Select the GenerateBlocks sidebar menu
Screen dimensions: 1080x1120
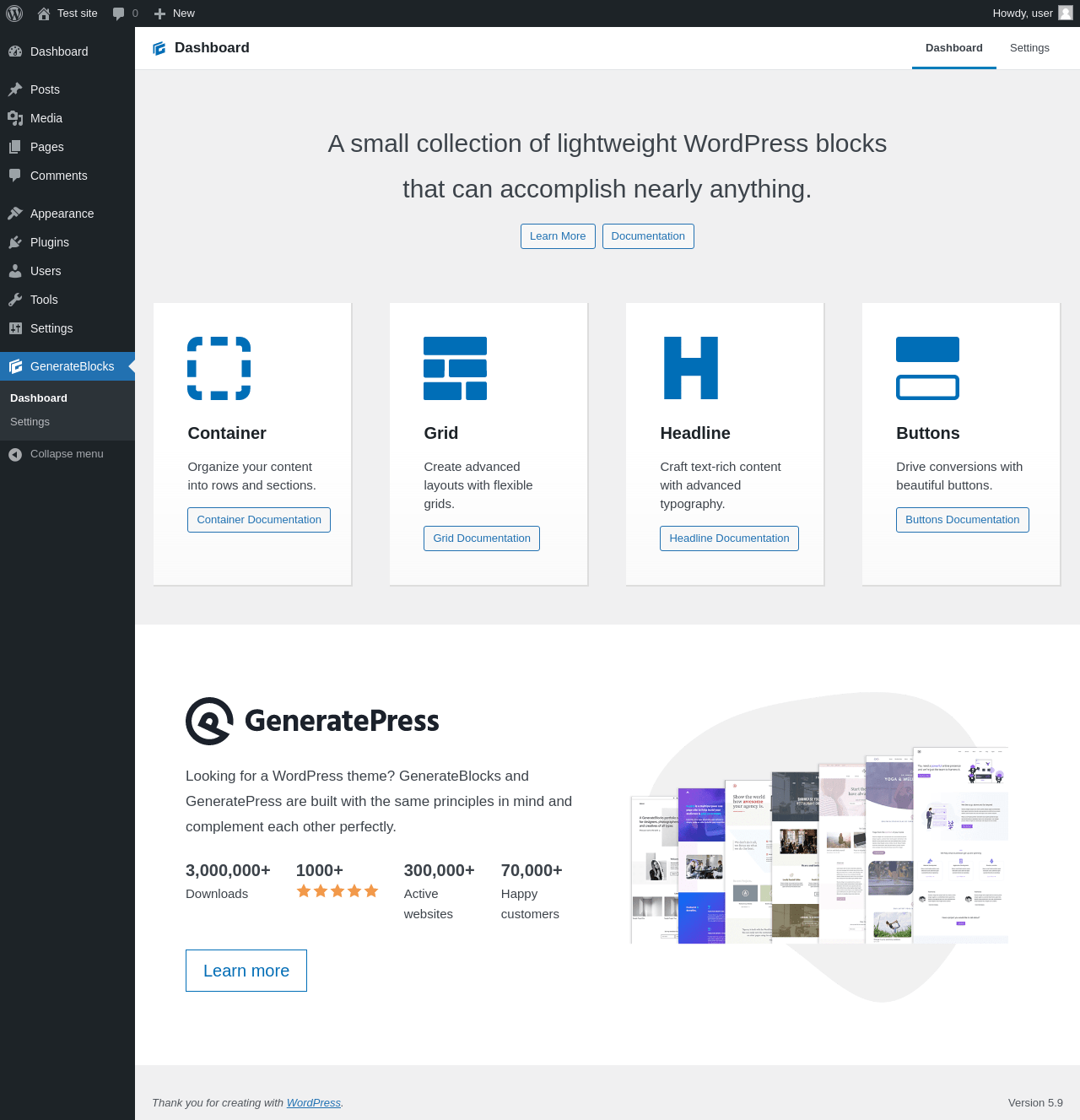tap(67, 366)
